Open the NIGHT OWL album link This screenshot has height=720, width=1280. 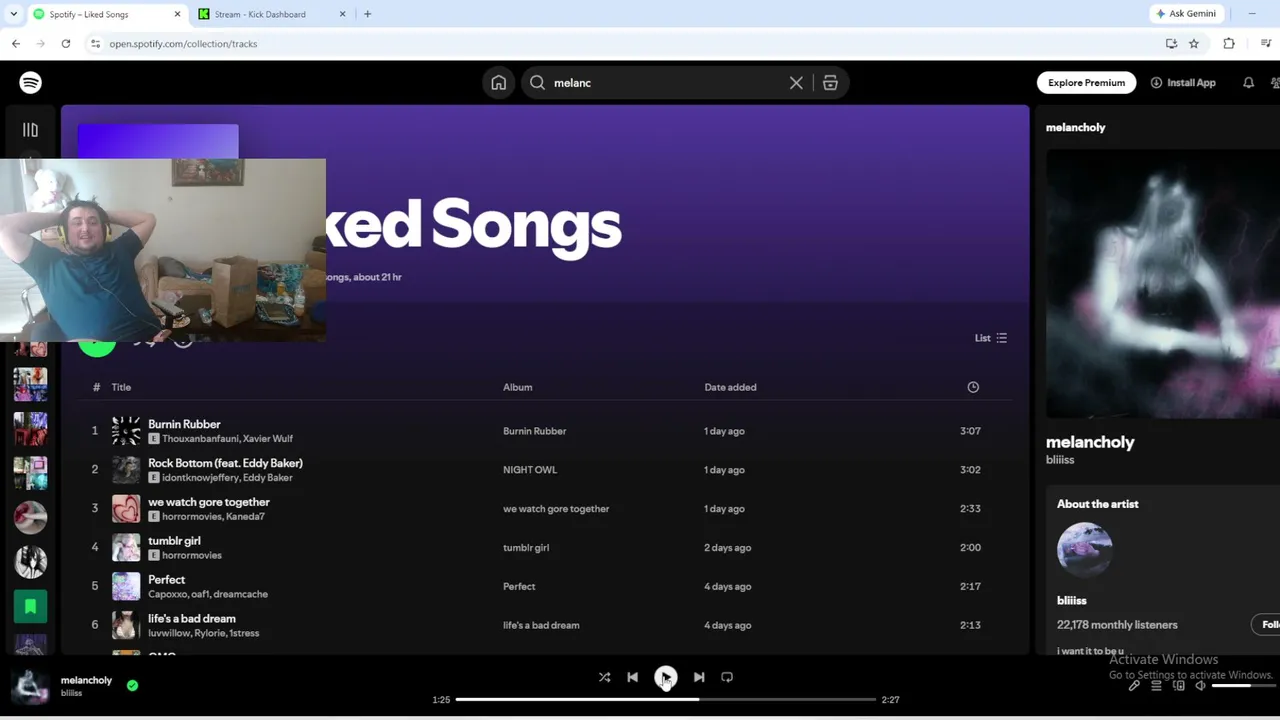(x=530, y=470)
